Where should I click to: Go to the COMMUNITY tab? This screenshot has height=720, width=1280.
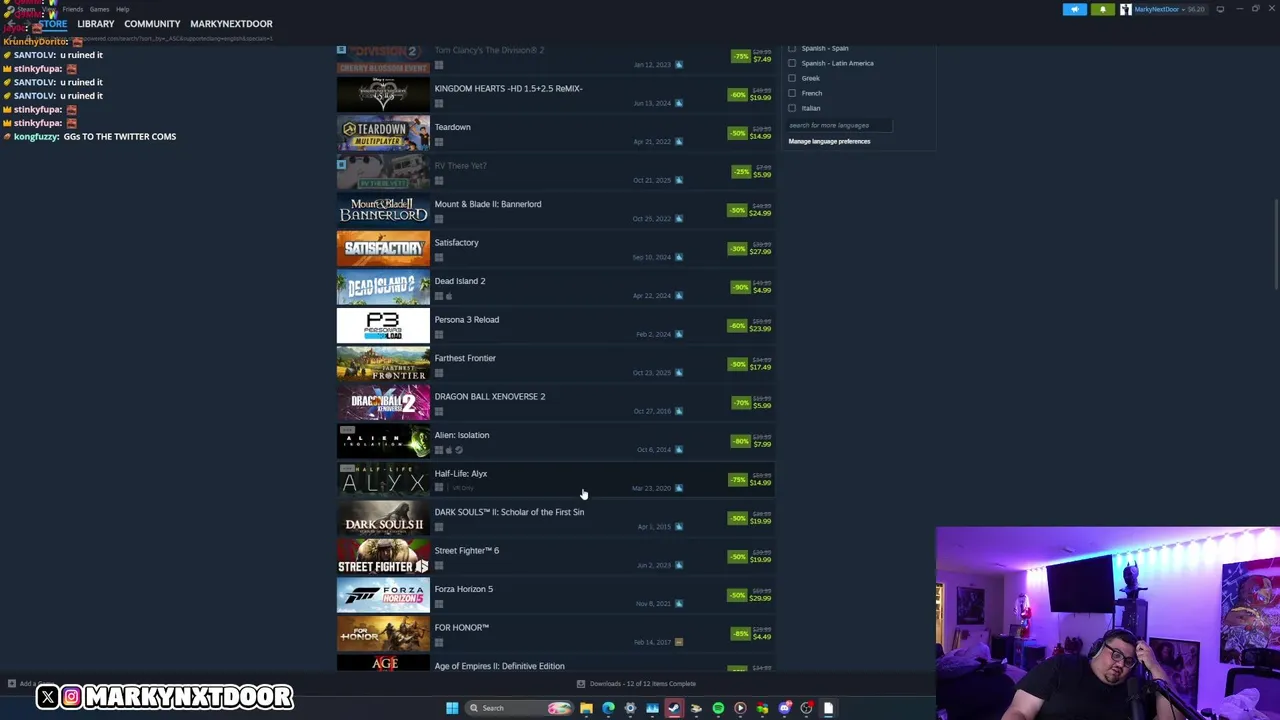point(152,24)
